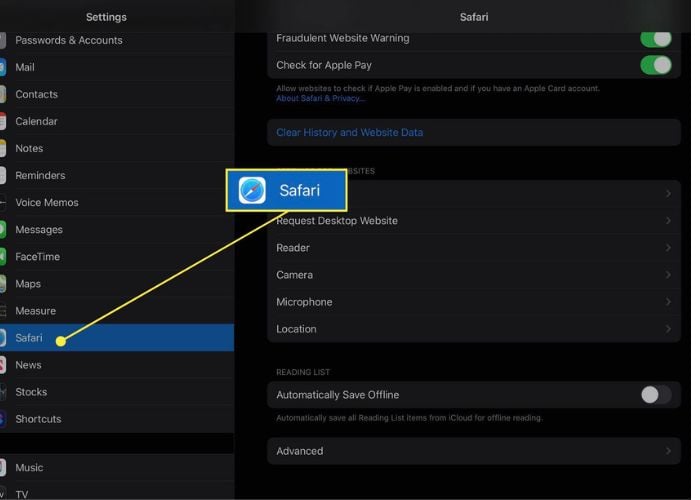This screenshot has height=500, width=700.
Task: Select the highlighted Safari sidebar row
Action: pos(117,338)
